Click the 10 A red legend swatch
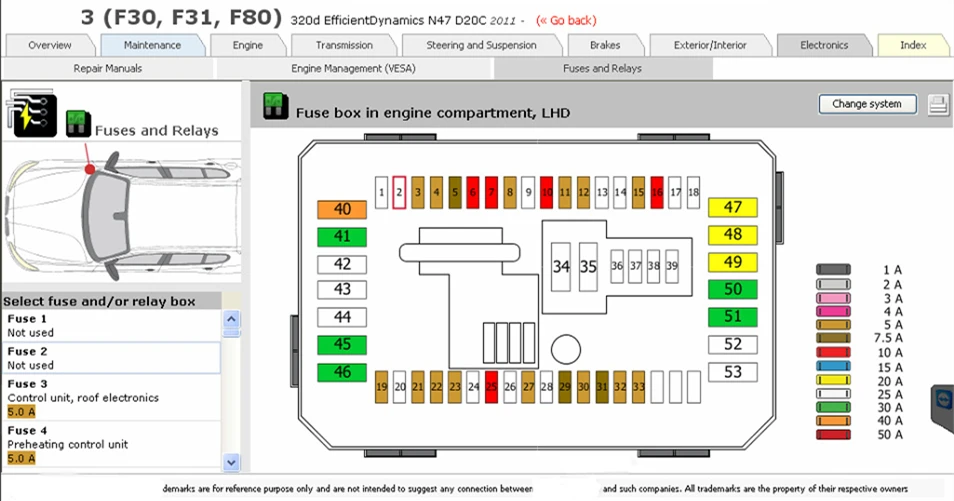 pyautogui.click(x=833, y=352)
